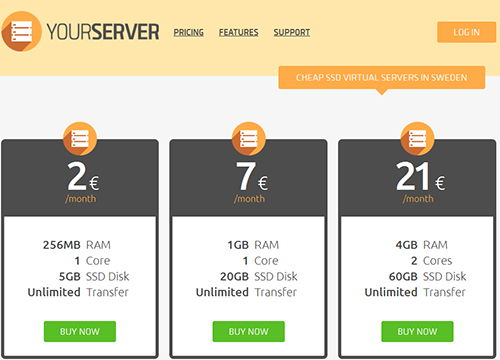Click the 1 Core line in the 1GB plan
The image size is (500, 360).
pyautogui.click(x=260, y=261)
